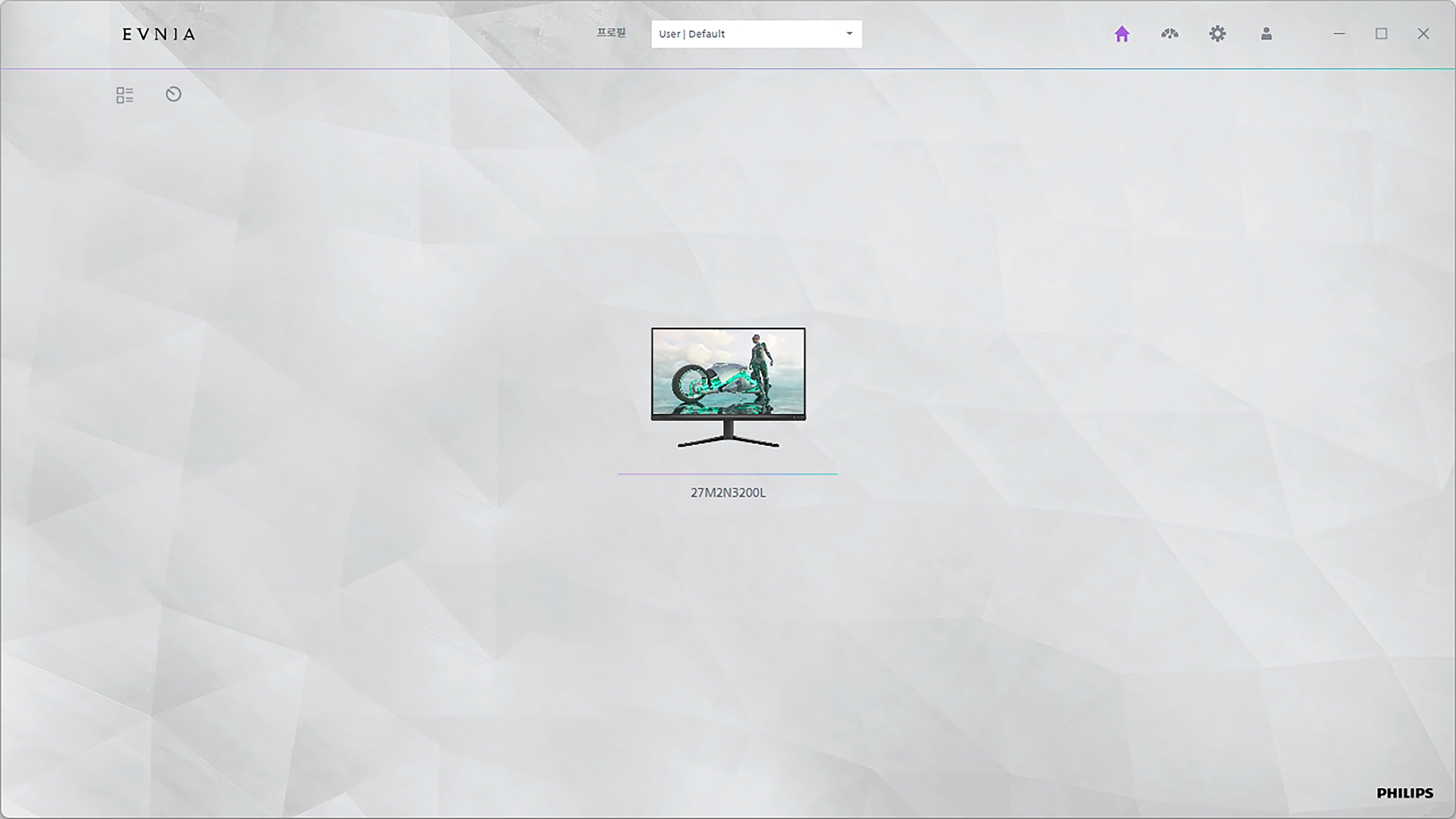Image resolution: width=1456 pixels, height=819 pixels.
Task: Close the EVNIA application window
Action: (x=1423, y=34)
